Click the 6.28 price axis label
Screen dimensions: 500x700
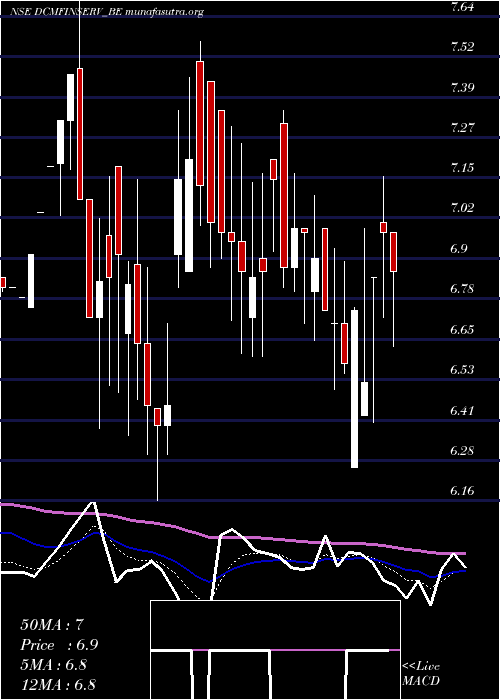pos(462,450)
